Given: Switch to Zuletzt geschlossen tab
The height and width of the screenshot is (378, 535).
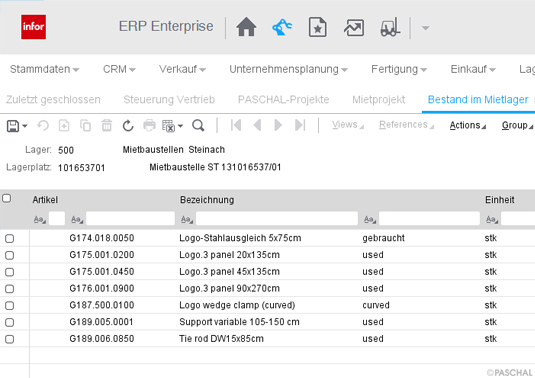Looking at the screenshot, I should (x=53, y=100).
